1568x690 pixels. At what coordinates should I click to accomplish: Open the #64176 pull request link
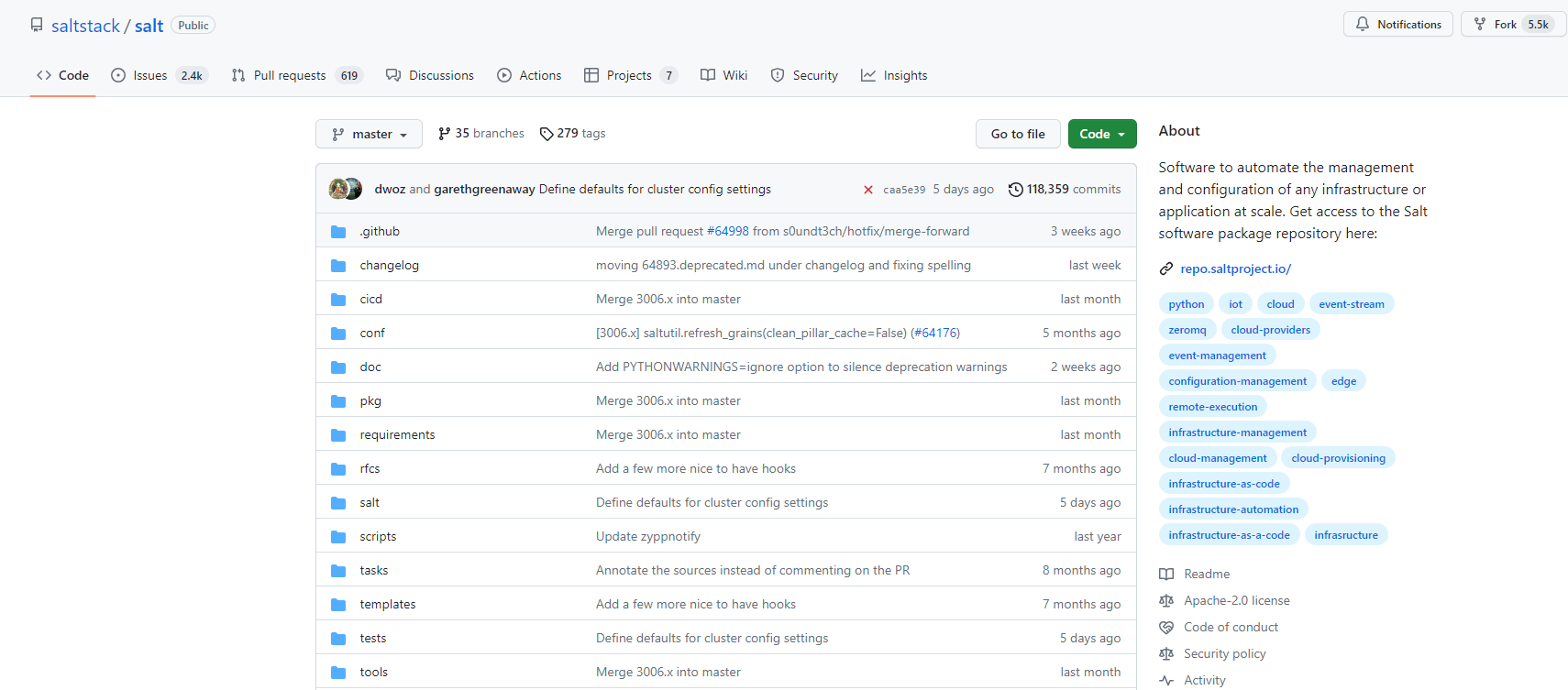(x=935, y=334)
